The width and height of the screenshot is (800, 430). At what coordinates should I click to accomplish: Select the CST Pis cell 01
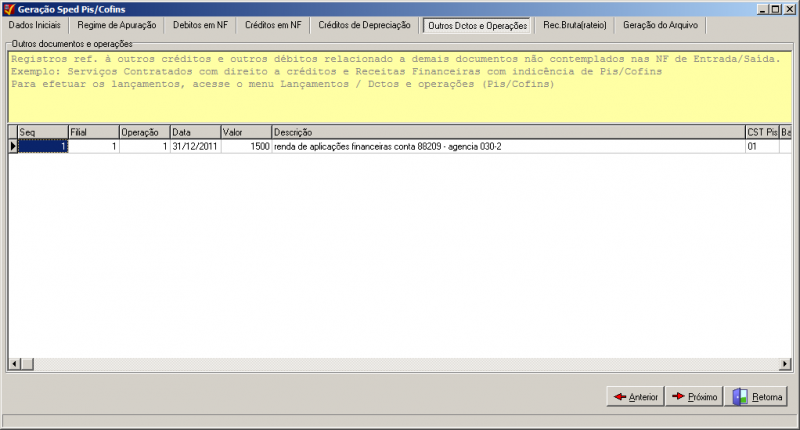click(x=762, y=146)
